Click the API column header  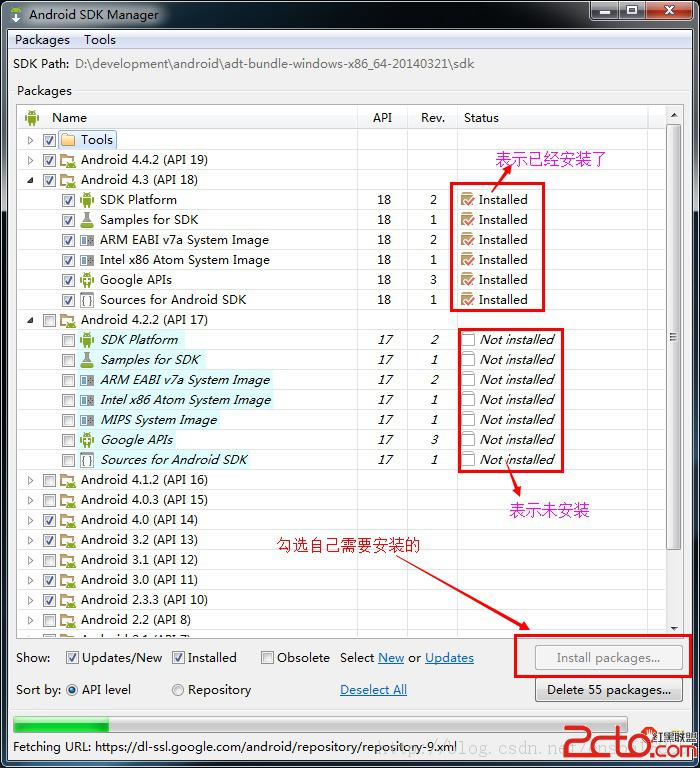(383, 118)
